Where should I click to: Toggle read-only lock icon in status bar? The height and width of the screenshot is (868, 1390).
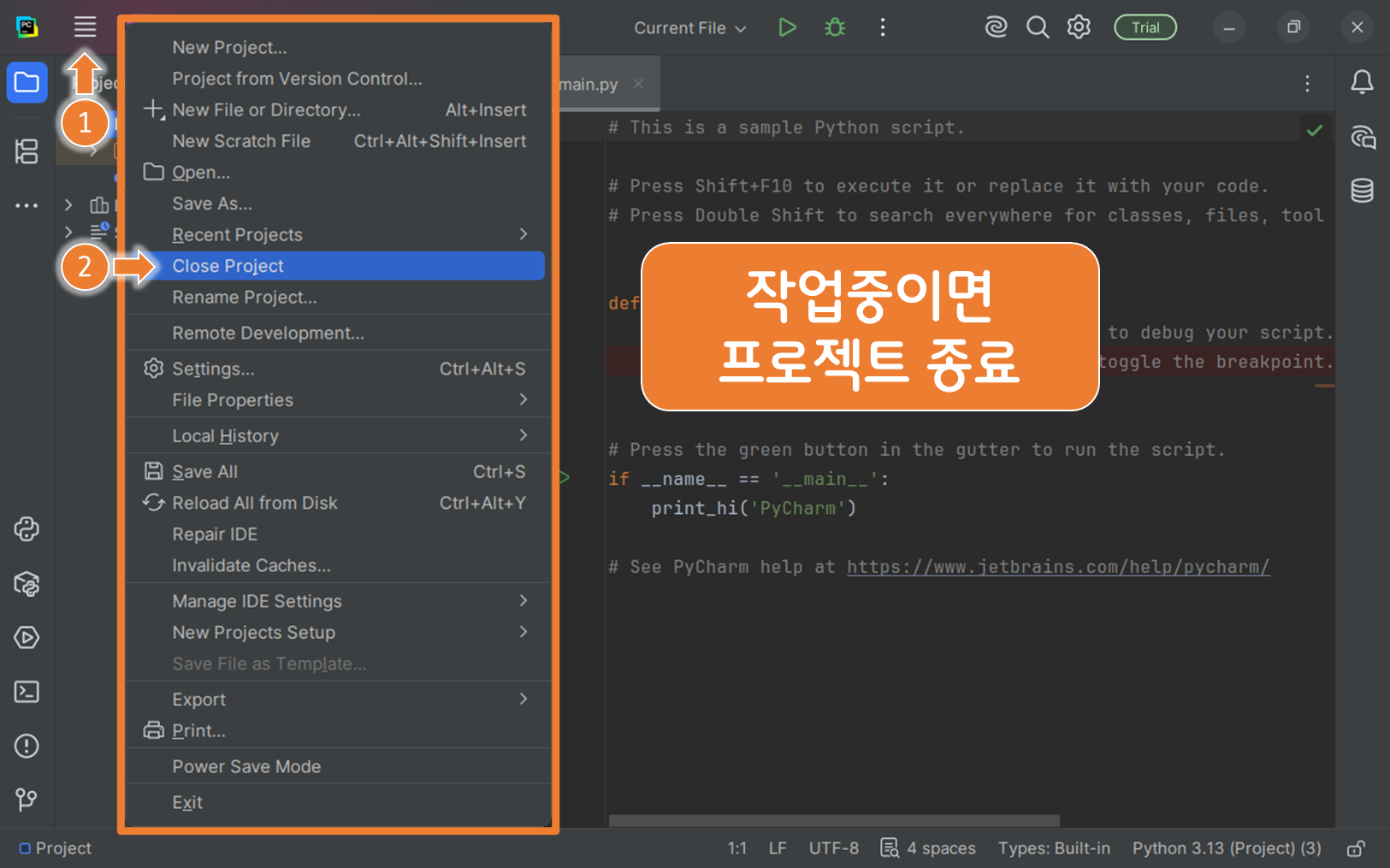click(1356, 848)
